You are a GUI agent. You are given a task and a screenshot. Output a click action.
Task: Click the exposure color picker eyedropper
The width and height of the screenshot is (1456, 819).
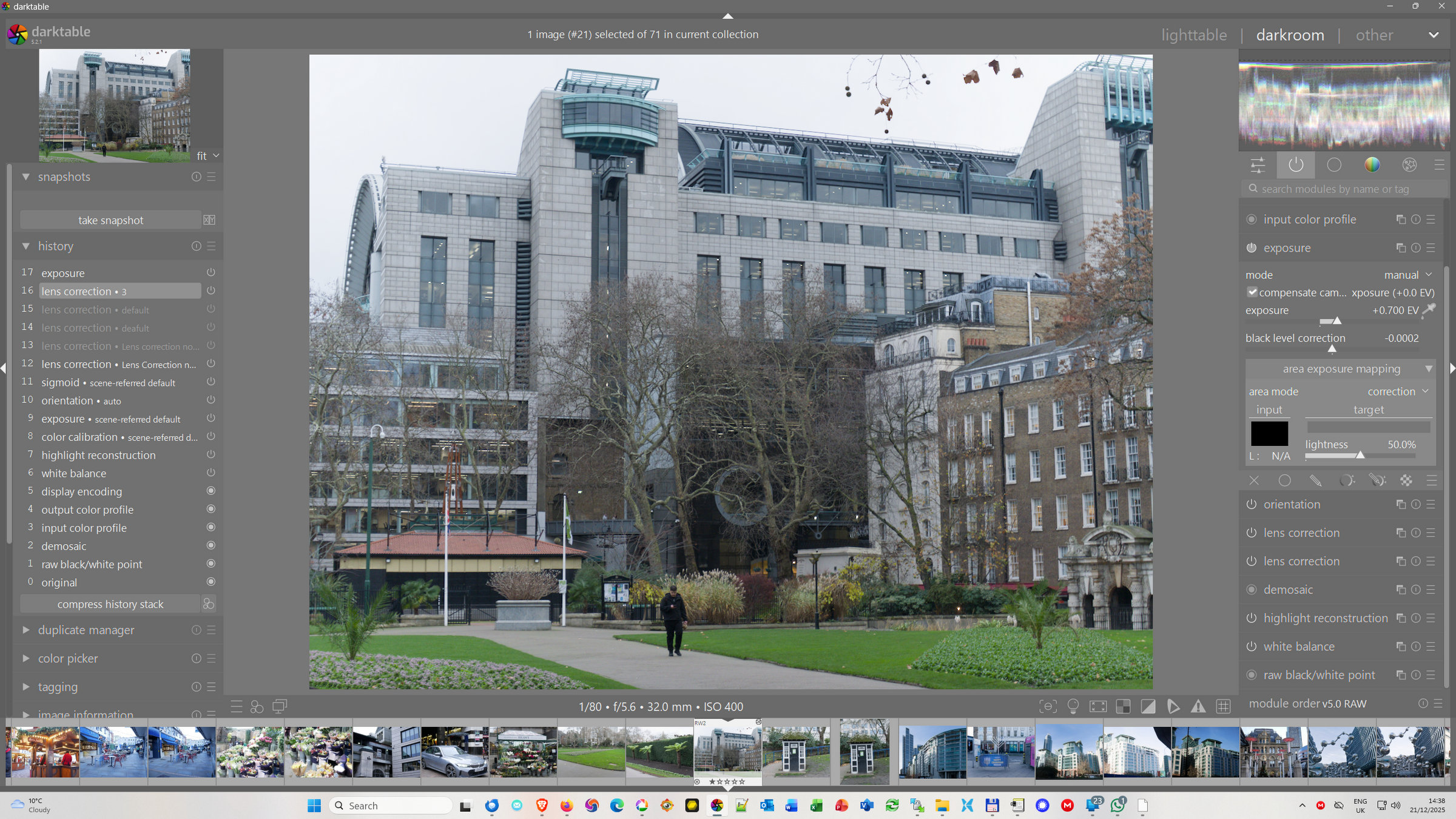1429,310
